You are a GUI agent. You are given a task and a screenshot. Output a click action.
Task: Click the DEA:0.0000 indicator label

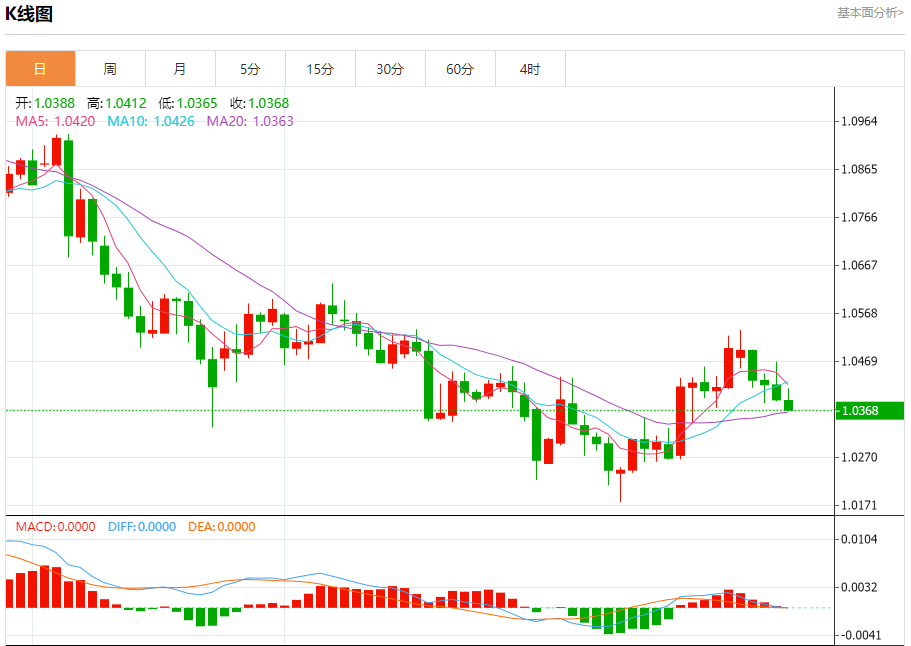pos(221,527)
